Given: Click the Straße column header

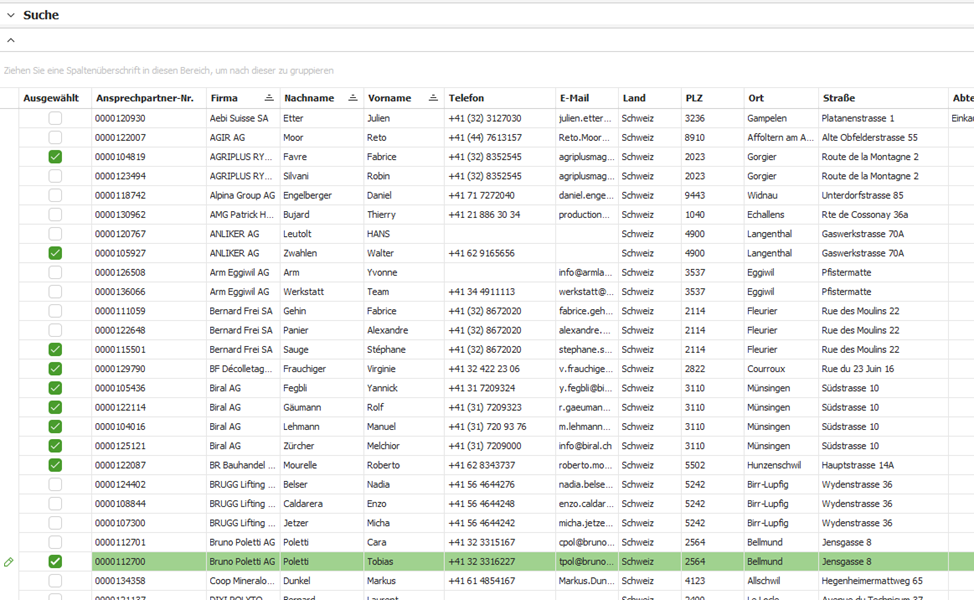Looking at the screenshot, I should pyautogui.click(x=839, y=98).
